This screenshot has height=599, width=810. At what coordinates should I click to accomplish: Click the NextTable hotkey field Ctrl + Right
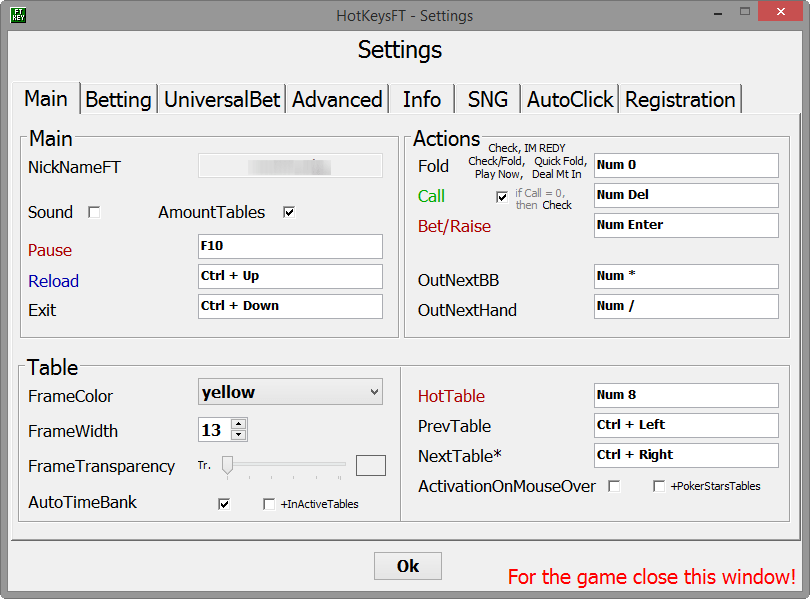point(686,455)
